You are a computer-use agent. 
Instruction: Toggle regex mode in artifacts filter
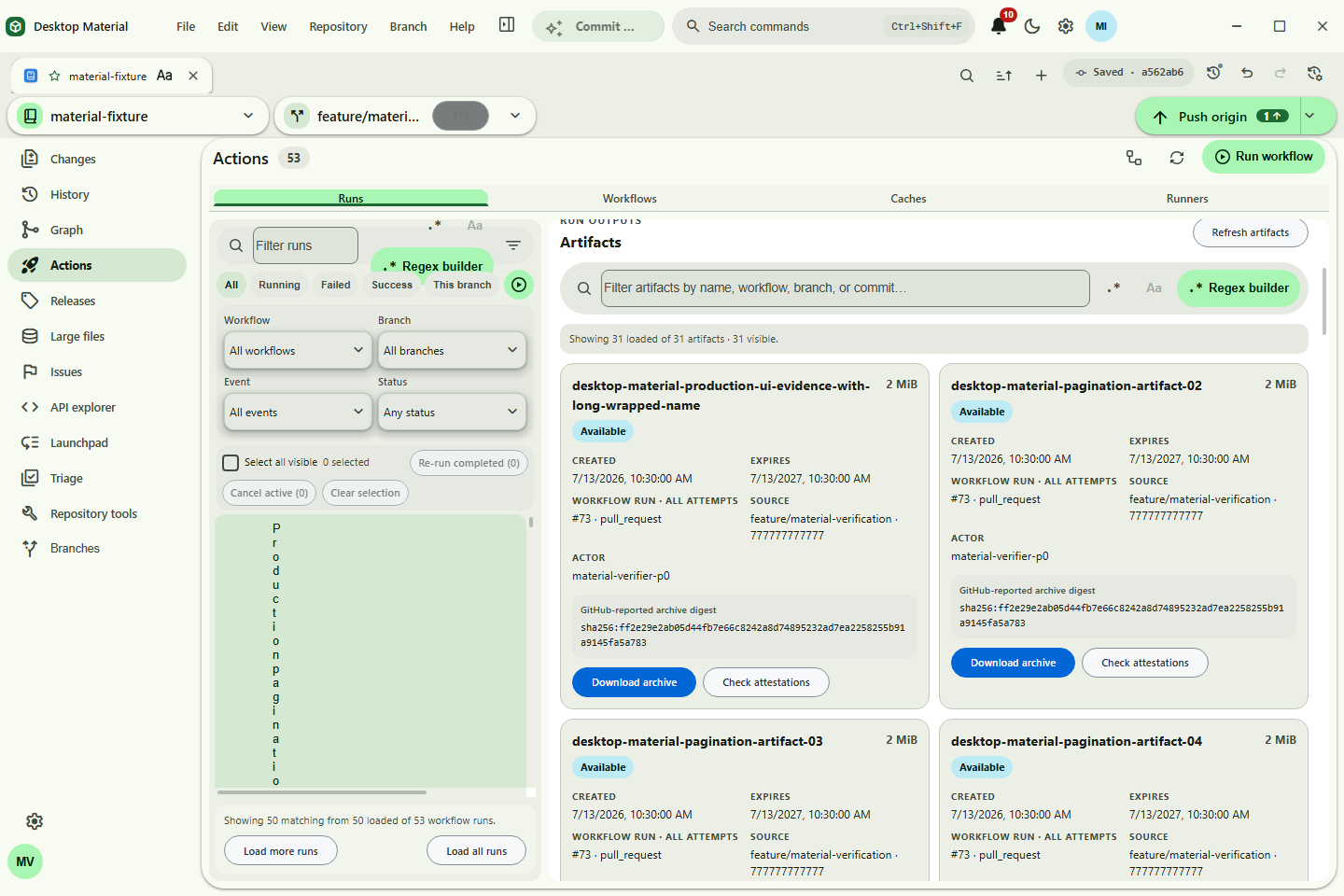[x=1113, y=287]
